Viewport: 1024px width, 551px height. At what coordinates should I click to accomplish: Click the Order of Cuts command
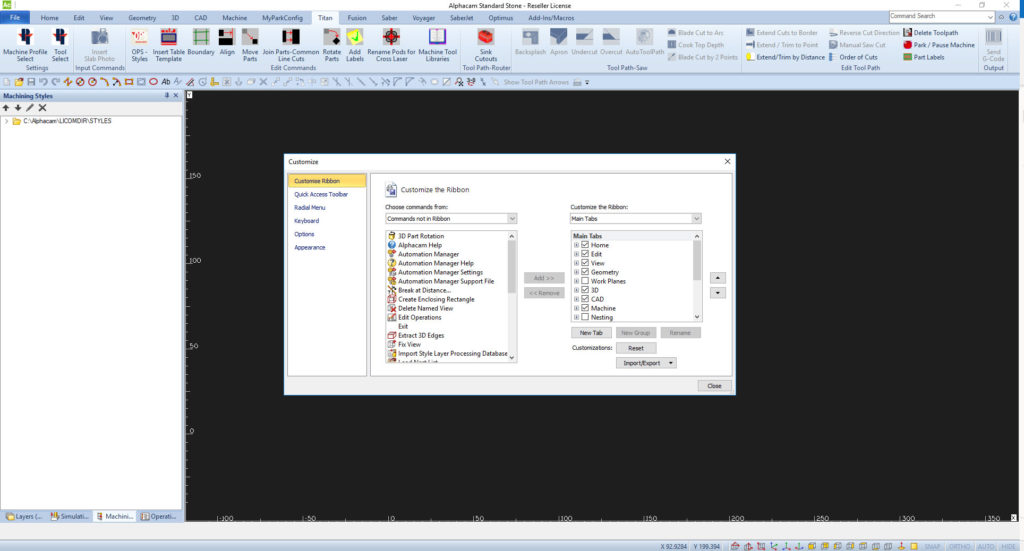point(853,57)
